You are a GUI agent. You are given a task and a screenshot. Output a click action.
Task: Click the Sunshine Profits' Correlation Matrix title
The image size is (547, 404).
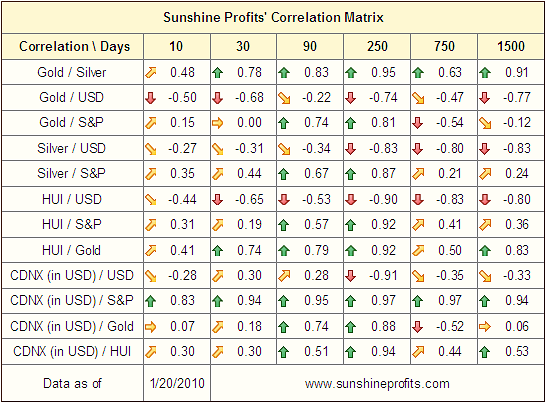[x=273, y=17]
